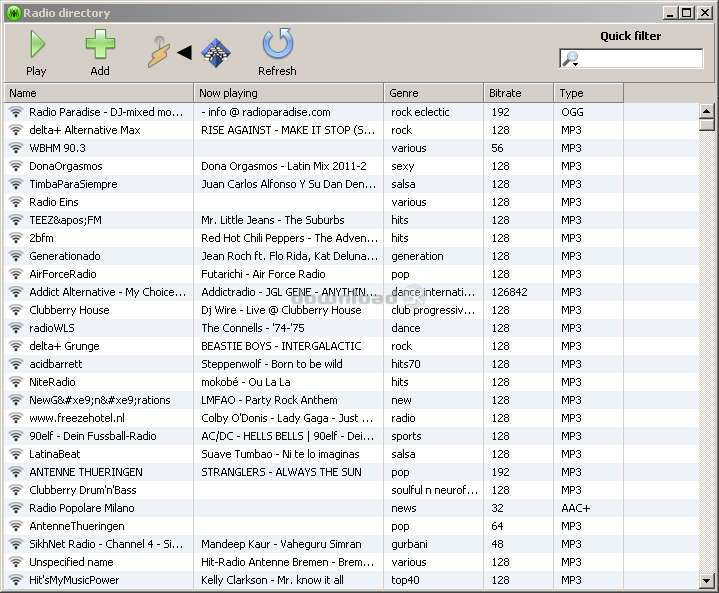Click the Clubberry House signal icon
The width and height of the screenshot is (719, 593).
[16, 310]
